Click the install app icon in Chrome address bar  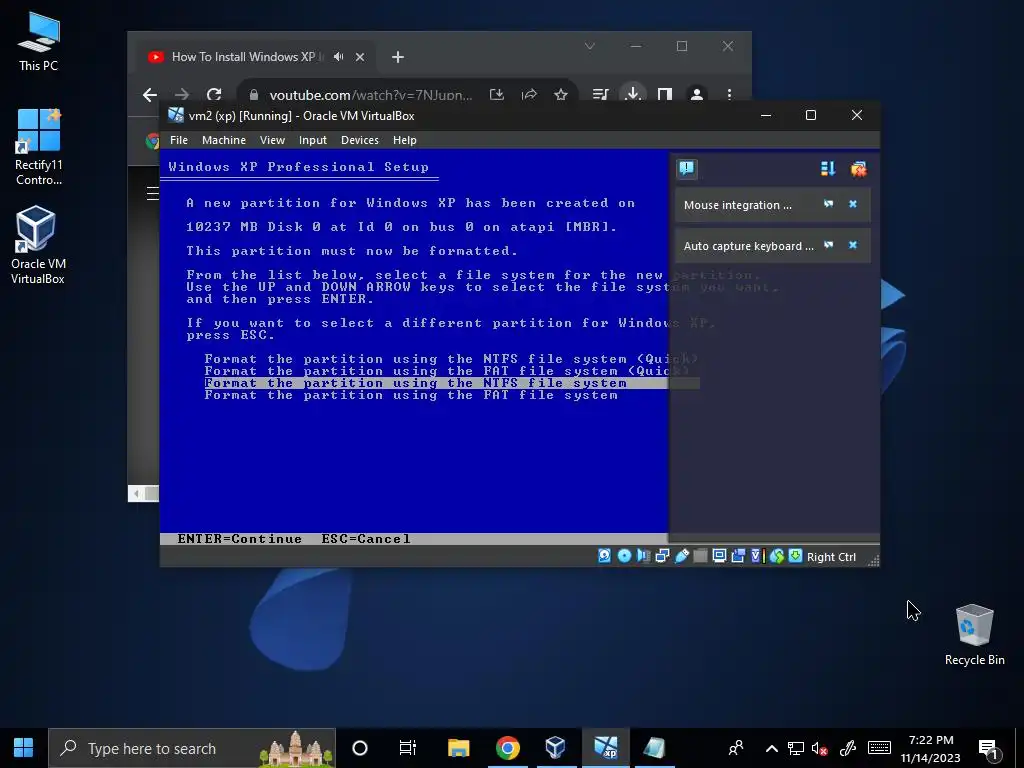497,95
